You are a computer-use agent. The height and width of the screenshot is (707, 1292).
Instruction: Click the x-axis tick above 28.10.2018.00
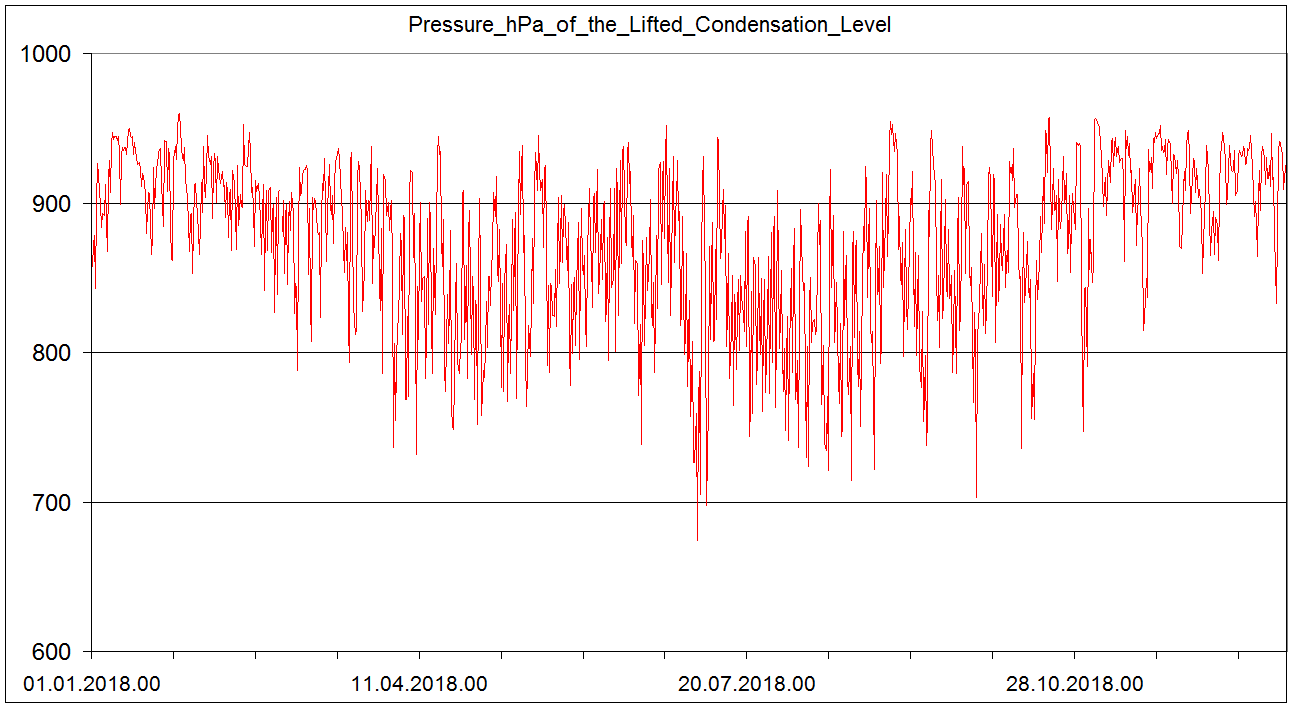tap(1074, 655)
